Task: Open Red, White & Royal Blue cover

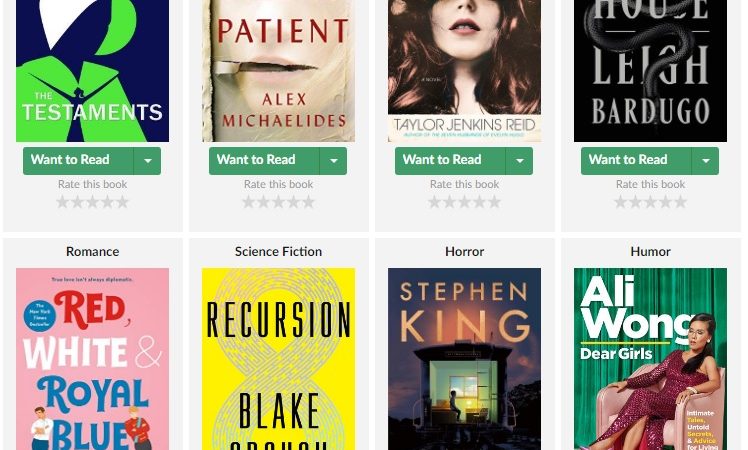Action: point(93,359)
